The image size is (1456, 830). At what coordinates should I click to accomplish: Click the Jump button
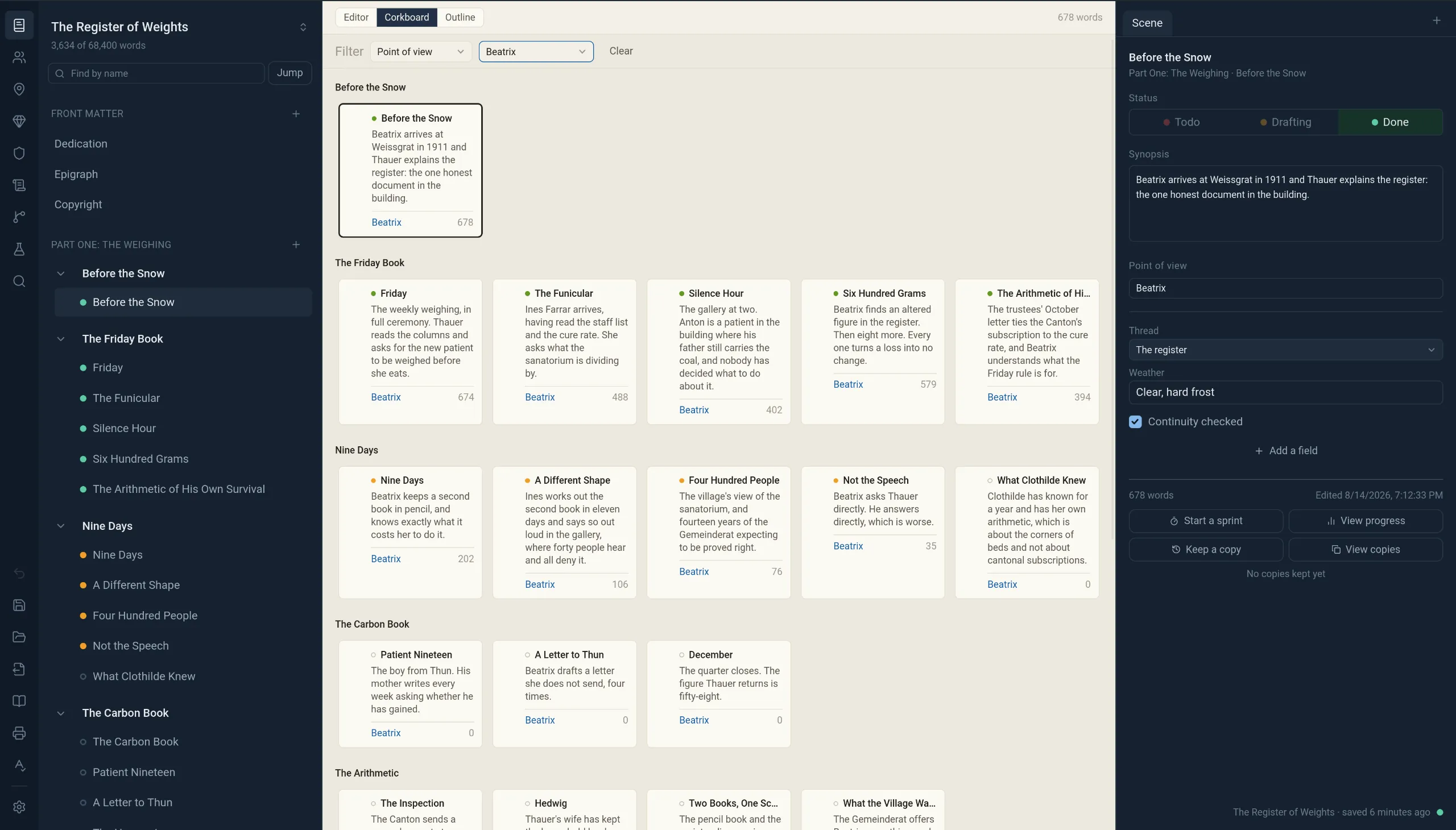point(289,72)
